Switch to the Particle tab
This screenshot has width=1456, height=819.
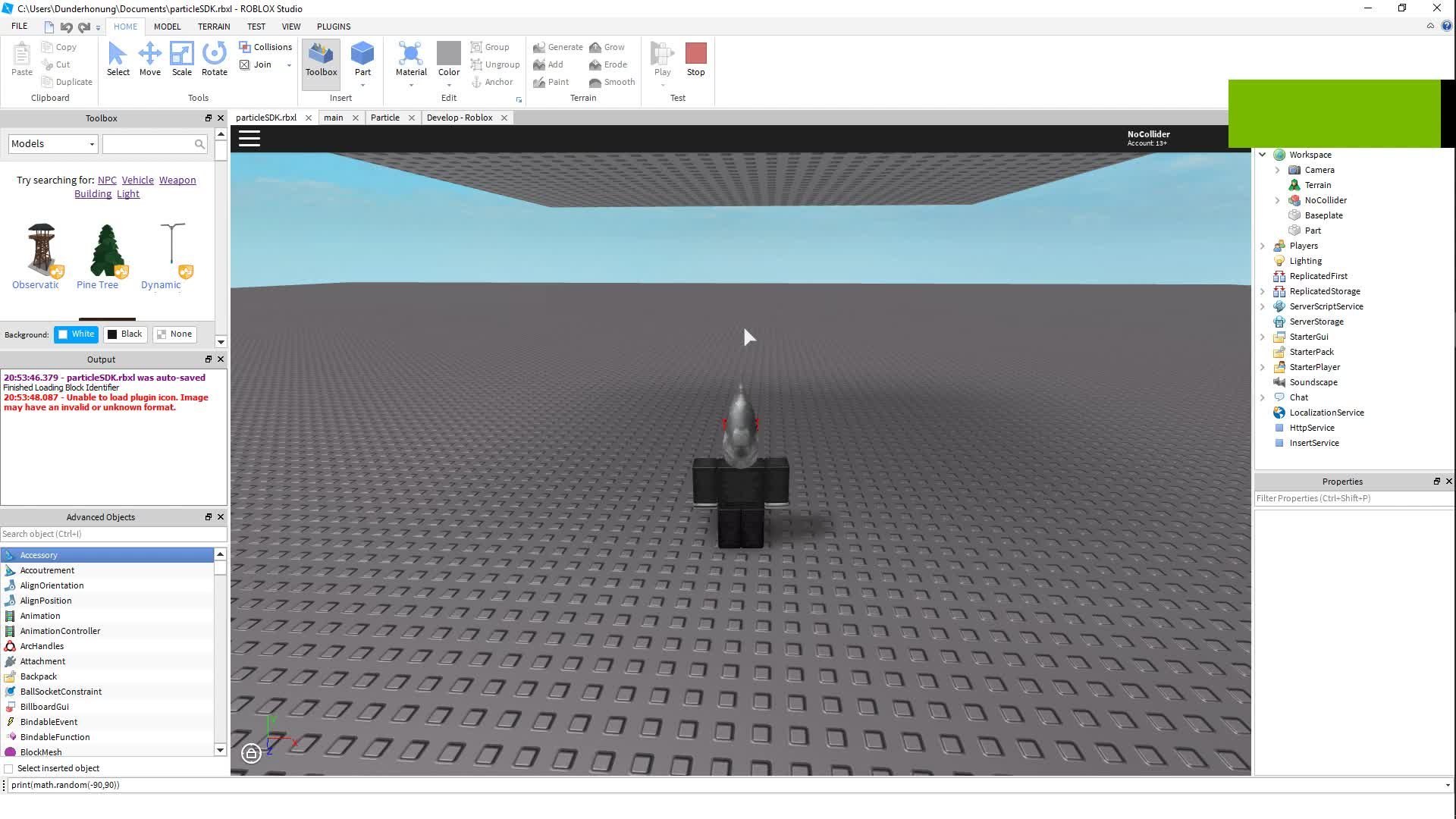[384, 117]
